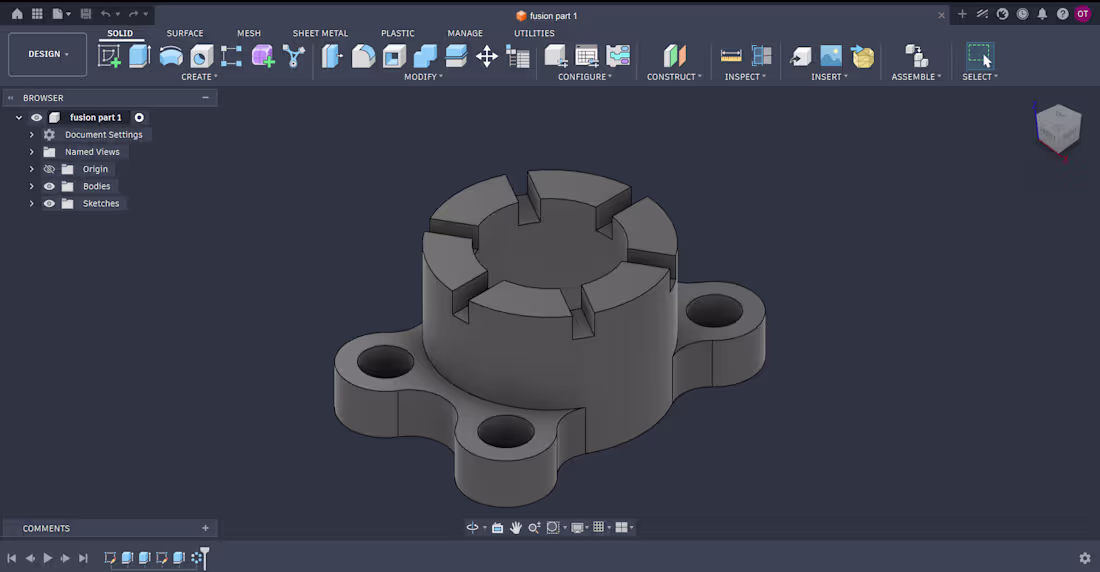
Task: Switch to the MESH tab
Action: (249, 33)
